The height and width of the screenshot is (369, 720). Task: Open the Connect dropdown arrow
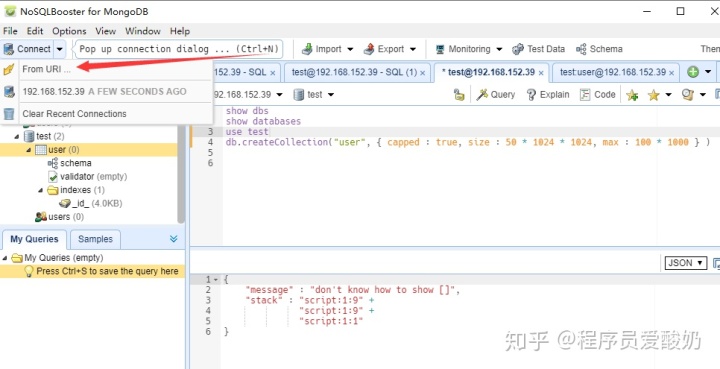(x=60, y=49)
